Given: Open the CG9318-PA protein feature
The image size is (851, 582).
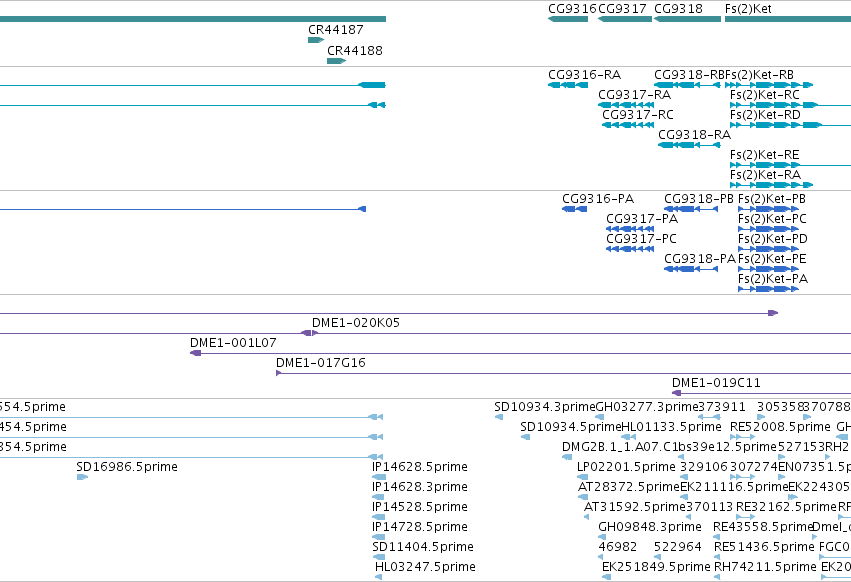Looking at the screenshot, I should tap(691, 269).
